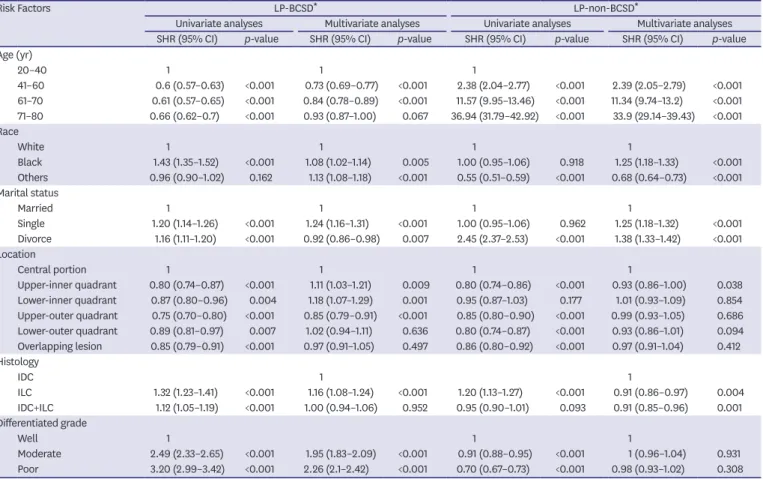Select the value 33.9 (29.14-39.43)
The height and width of the screenshot is (479, 763).
click(653, 116)
